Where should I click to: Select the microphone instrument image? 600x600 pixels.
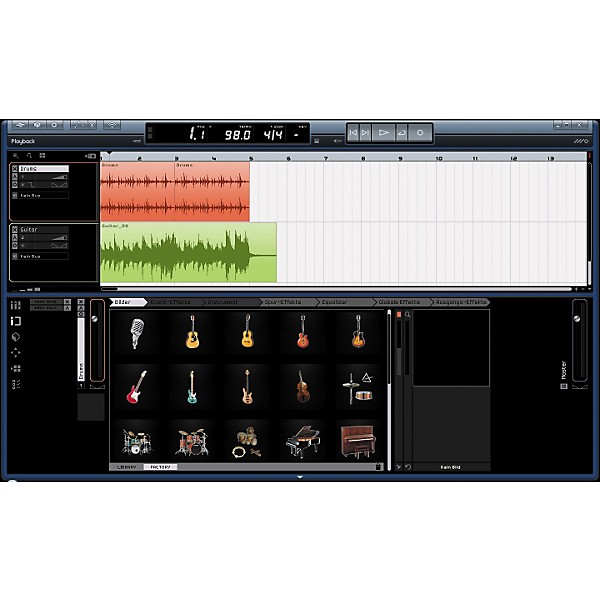(136, 333)
